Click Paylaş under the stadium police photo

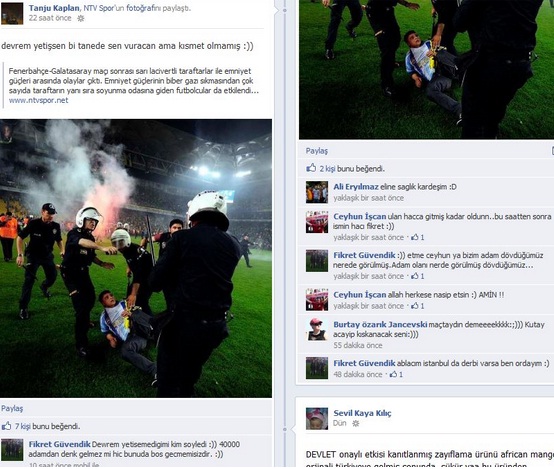[12, 409]
